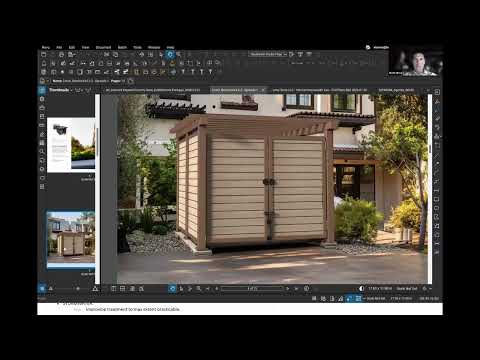Open the right-side panel icon at the tab bar's end
The height and width of the screenshot is (360, 480).
pyautogui.click(x=437, y=92)
